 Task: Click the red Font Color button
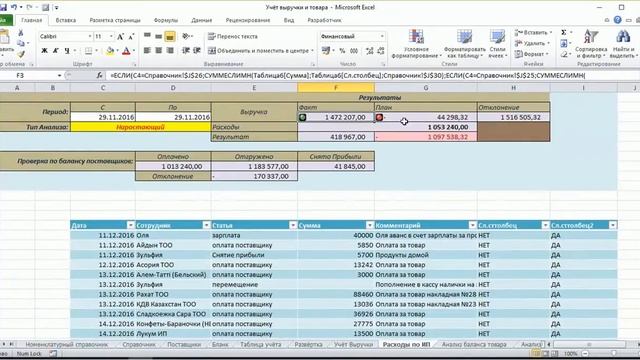[126, 51]
